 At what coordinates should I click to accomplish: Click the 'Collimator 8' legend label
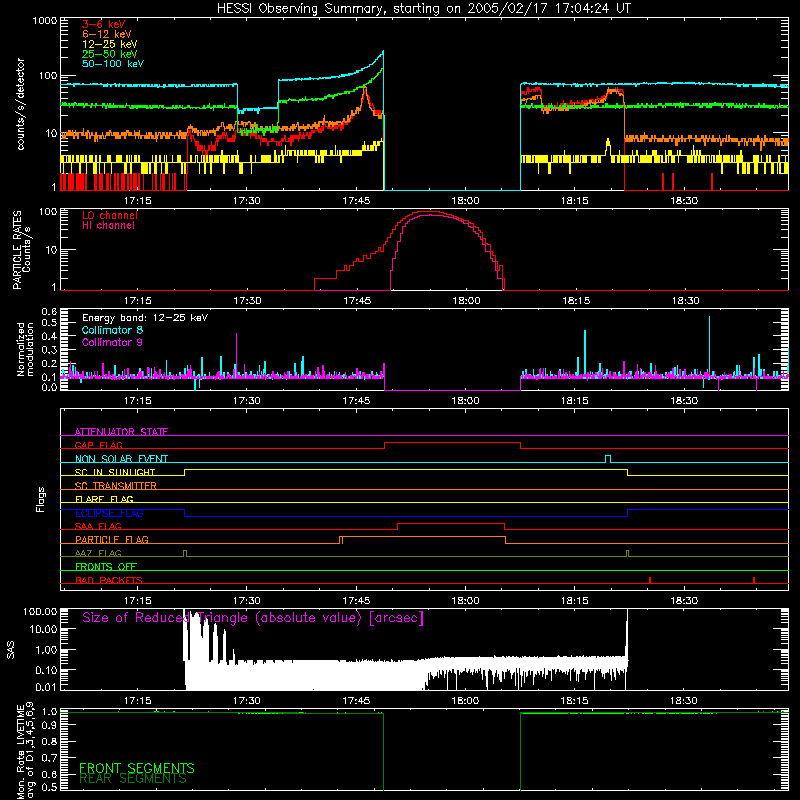[112, 330]
